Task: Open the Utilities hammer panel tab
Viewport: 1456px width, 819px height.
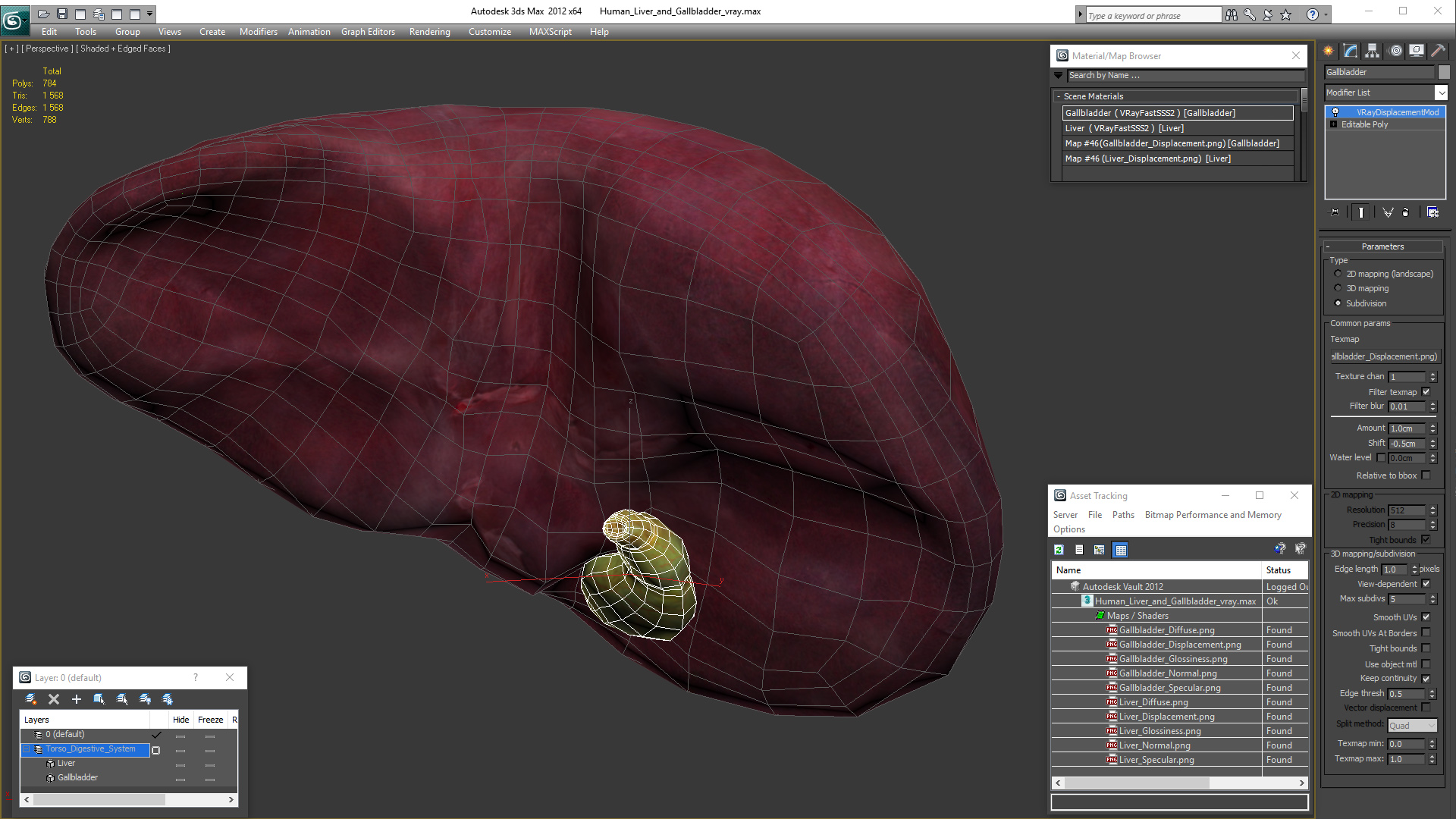Action: [x=1438, y=51]
